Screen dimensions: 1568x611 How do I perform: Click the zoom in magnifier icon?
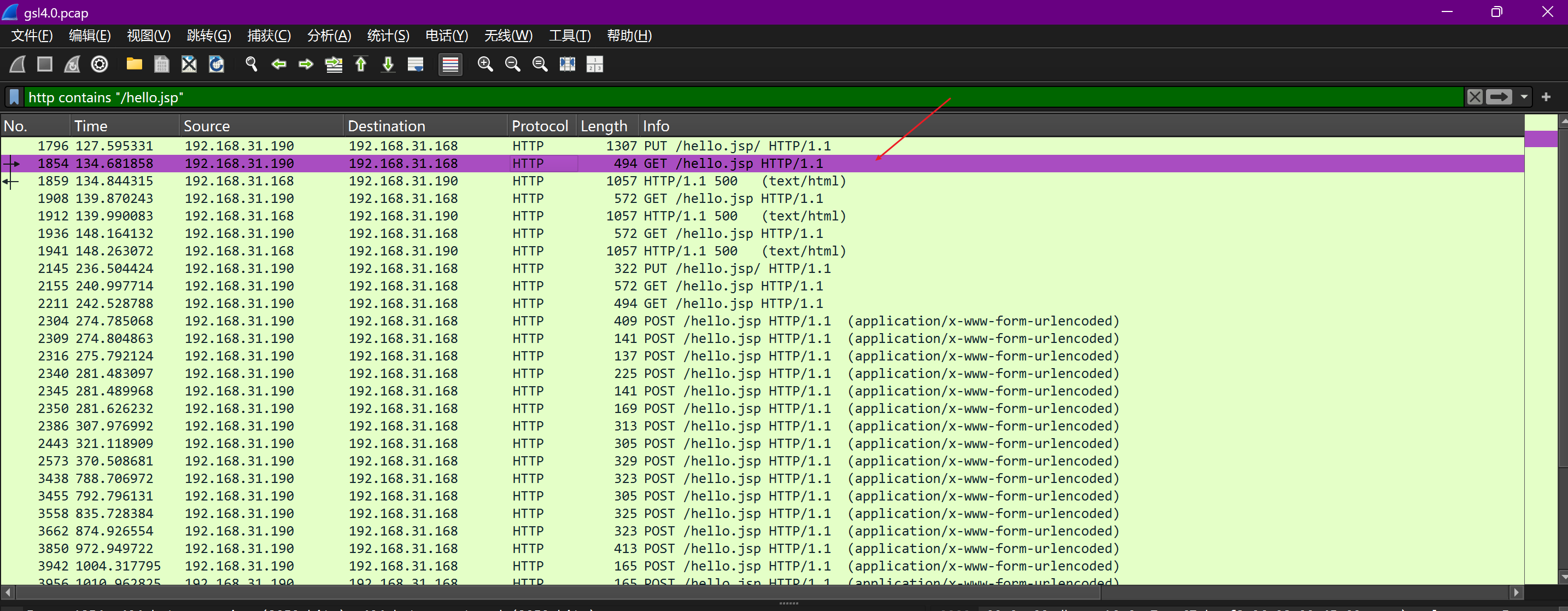click(485, 64)
